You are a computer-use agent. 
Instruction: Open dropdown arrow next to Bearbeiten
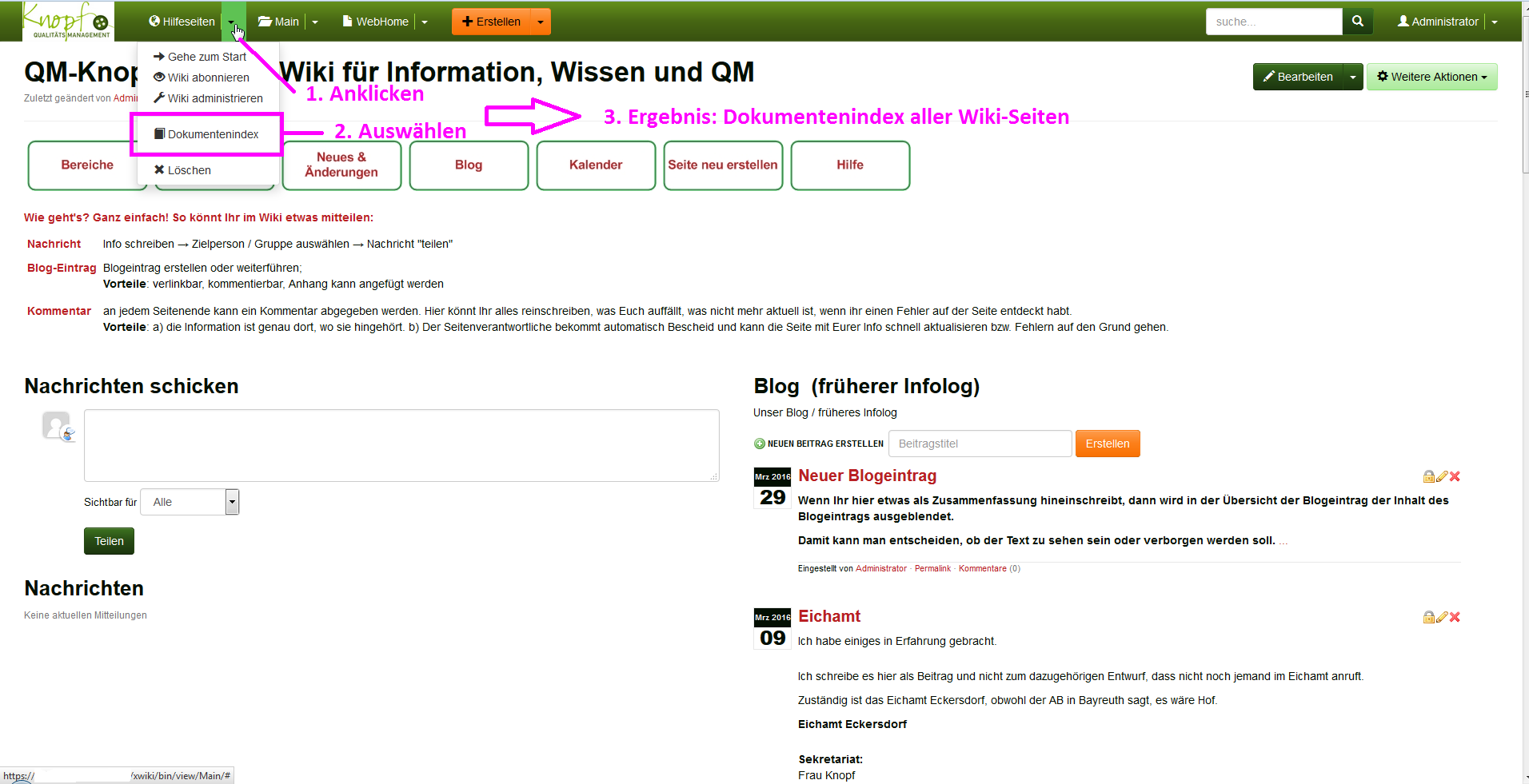click(x=1352, y=77)
